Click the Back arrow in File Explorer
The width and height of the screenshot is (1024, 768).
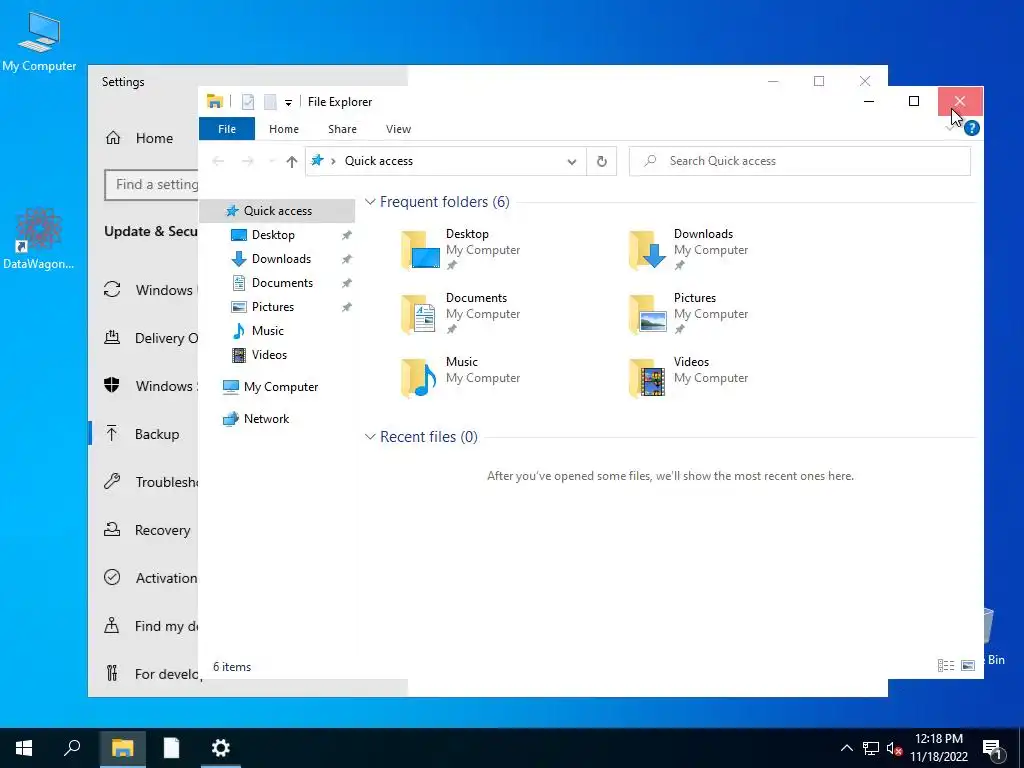(219, 161)
